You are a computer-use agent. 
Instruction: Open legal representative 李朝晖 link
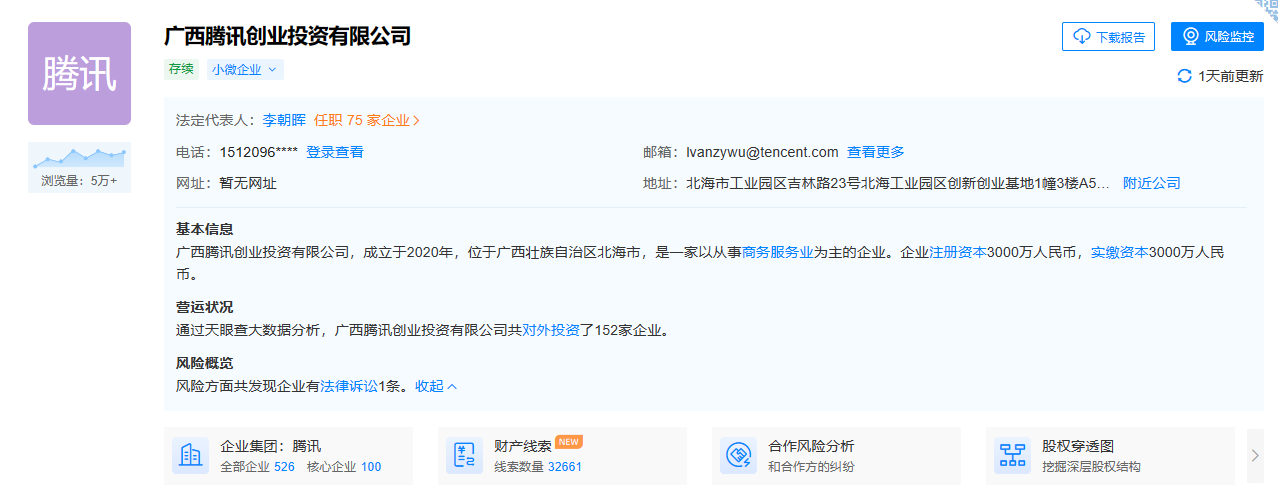(x=284, y=120)
